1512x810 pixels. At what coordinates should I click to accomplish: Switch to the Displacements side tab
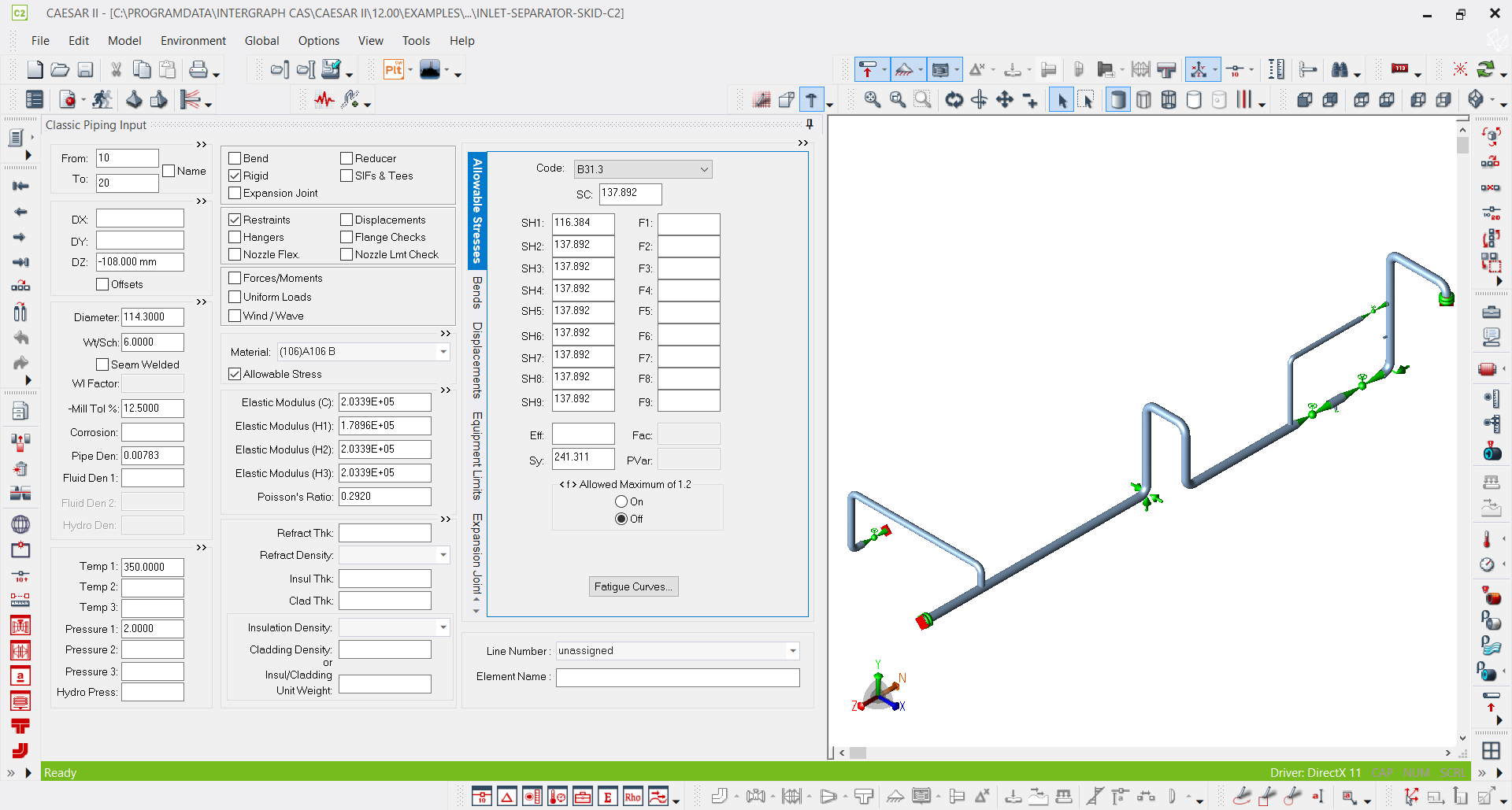click(x=477, y=360)
